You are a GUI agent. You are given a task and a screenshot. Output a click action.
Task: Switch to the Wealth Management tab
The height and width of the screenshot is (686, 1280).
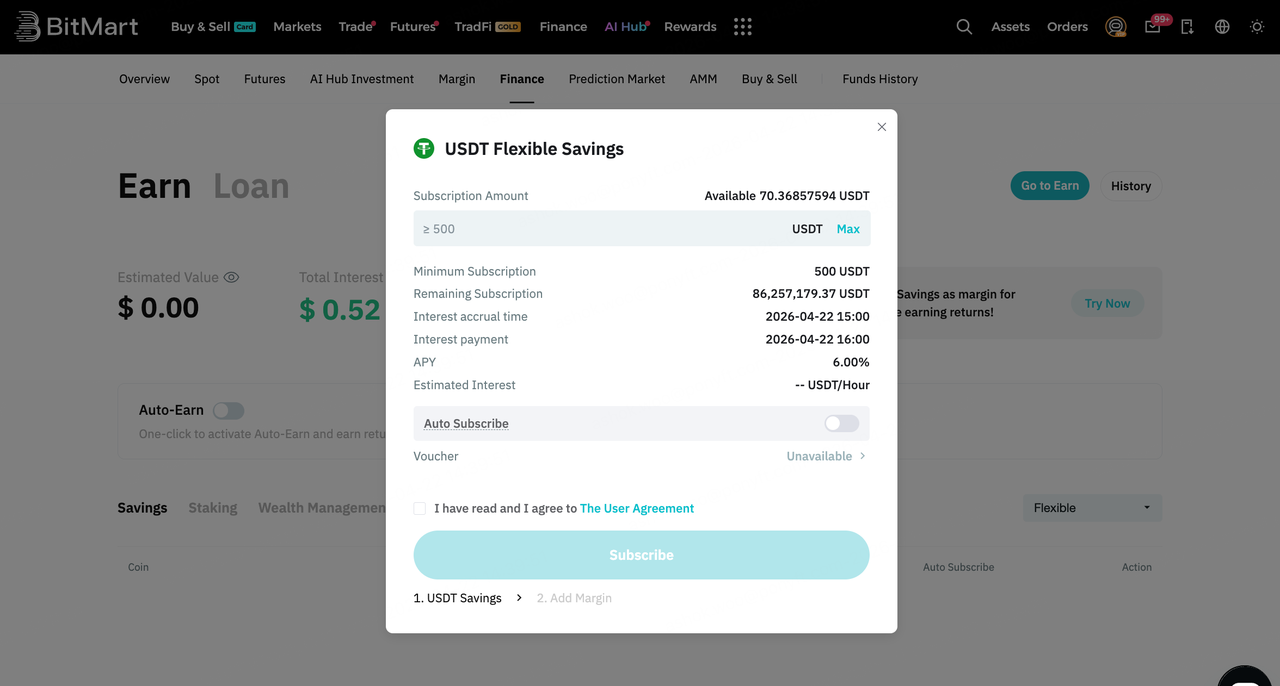tap(322, 508)
